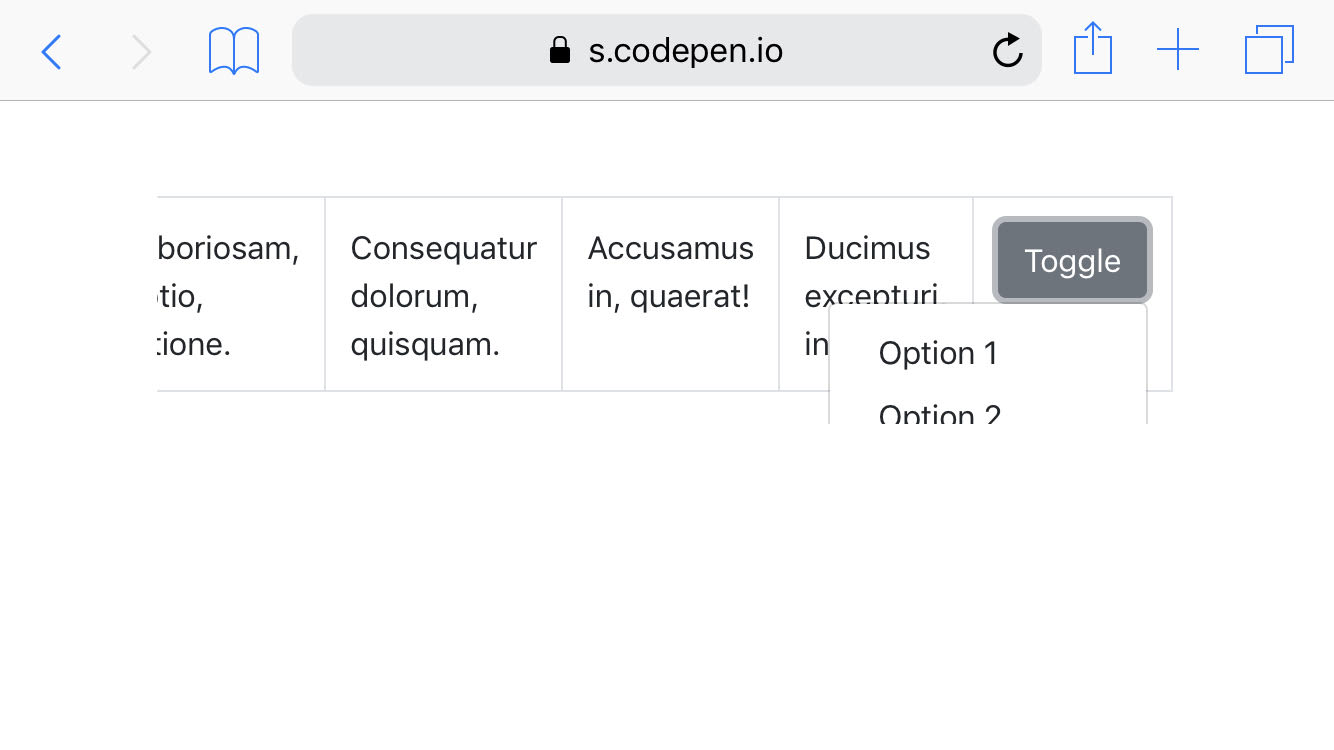Tap the Consequatur dolorum, quisquam table cell
This screenshot has width=1334, height=750.
tap(443, 293)
